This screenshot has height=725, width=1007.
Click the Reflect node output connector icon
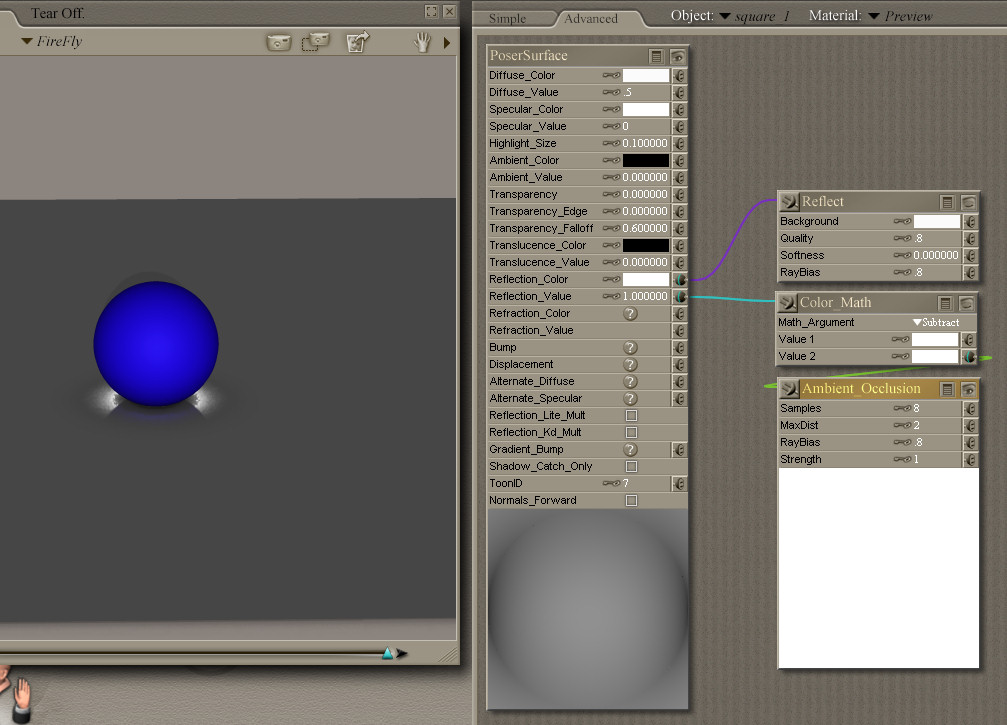(x=788, y=202)
